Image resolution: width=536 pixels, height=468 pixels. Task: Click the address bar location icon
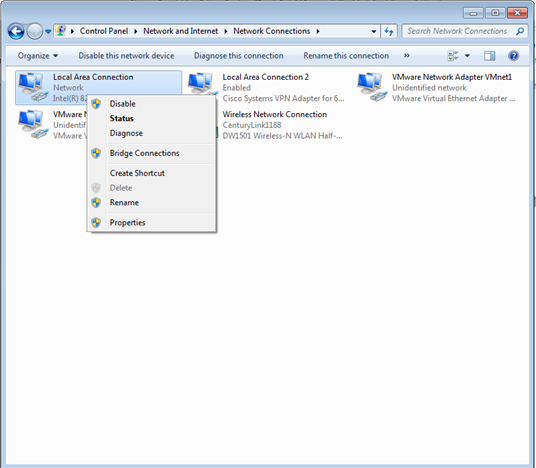[61, 31]
